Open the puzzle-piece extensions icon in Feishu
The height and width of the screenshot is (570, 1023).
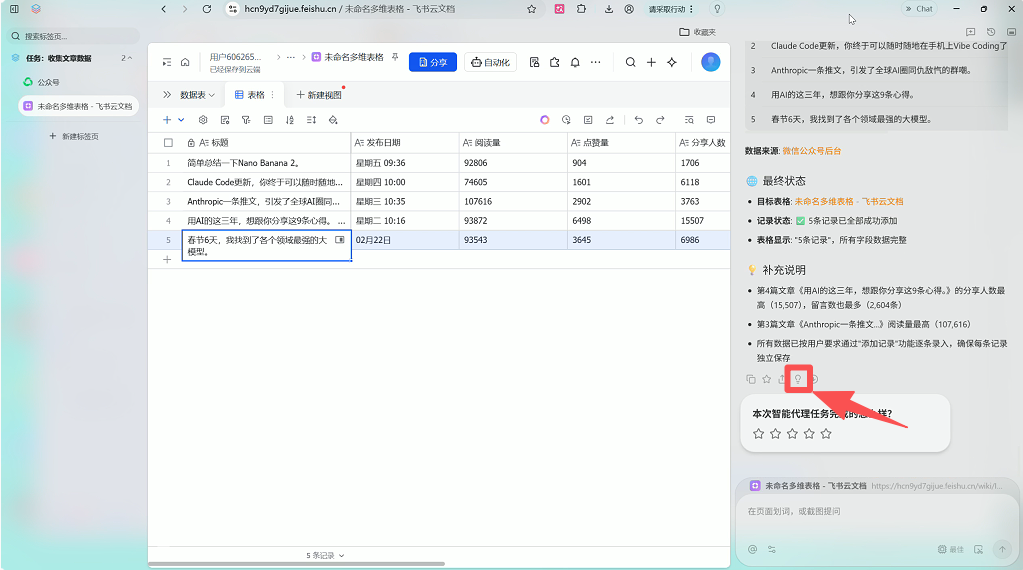click(x=555, y=62)
